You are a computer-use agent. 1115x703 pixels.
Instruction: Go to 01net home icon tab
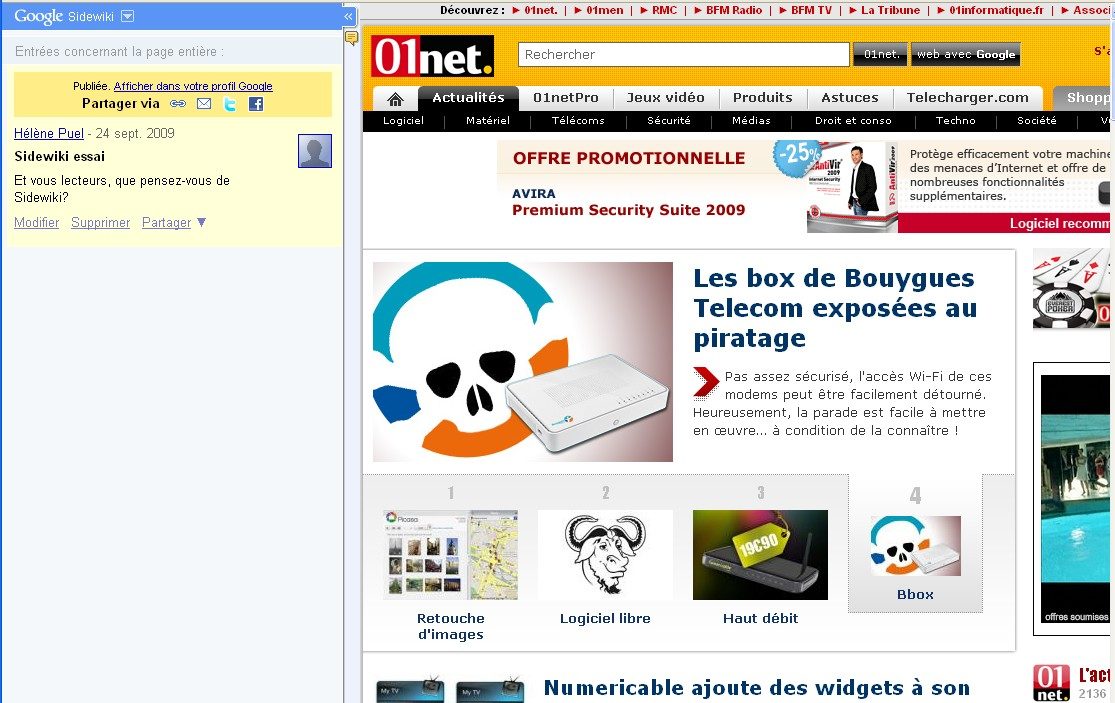(396, 98)
